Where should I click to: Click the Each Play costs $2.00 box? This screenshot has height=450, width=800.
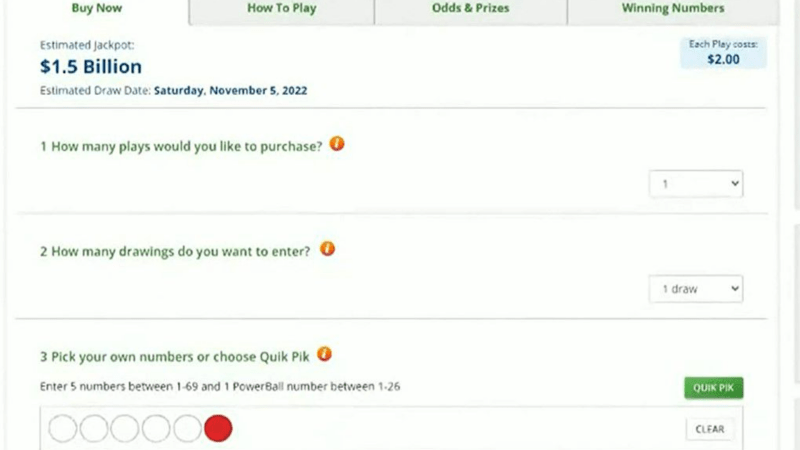click(723, 53)
